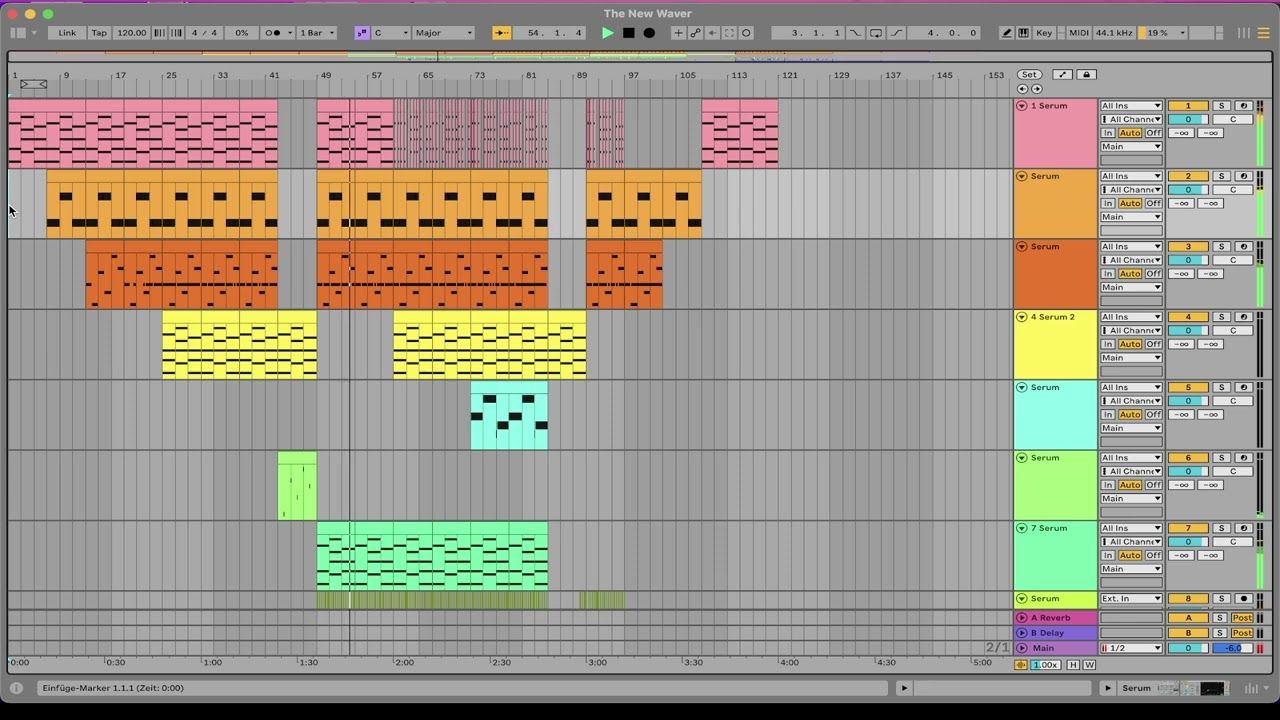Unfold the Main track
Viewport: 1280px width, 720px height.
[1022, 648]
